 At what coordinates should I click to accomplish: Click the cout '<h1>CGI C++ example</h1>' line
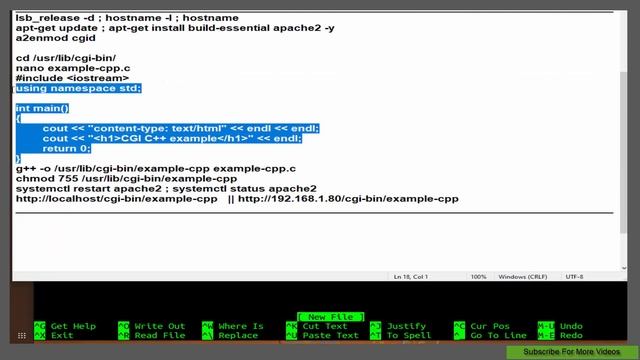pyautogui.click(x=172, y=138)
